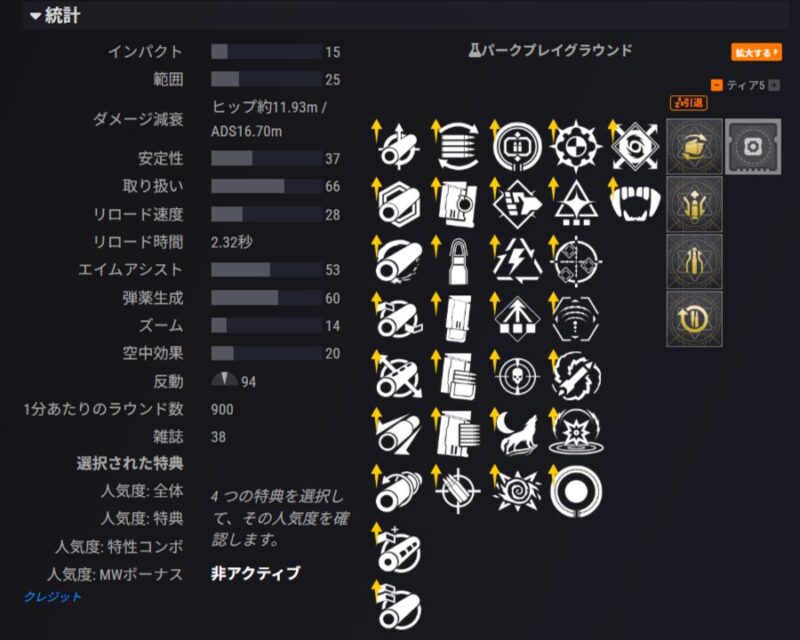Pick the solid white circle perk icon
This screenshot has height=640, width=800.
(x=576, y=492)
